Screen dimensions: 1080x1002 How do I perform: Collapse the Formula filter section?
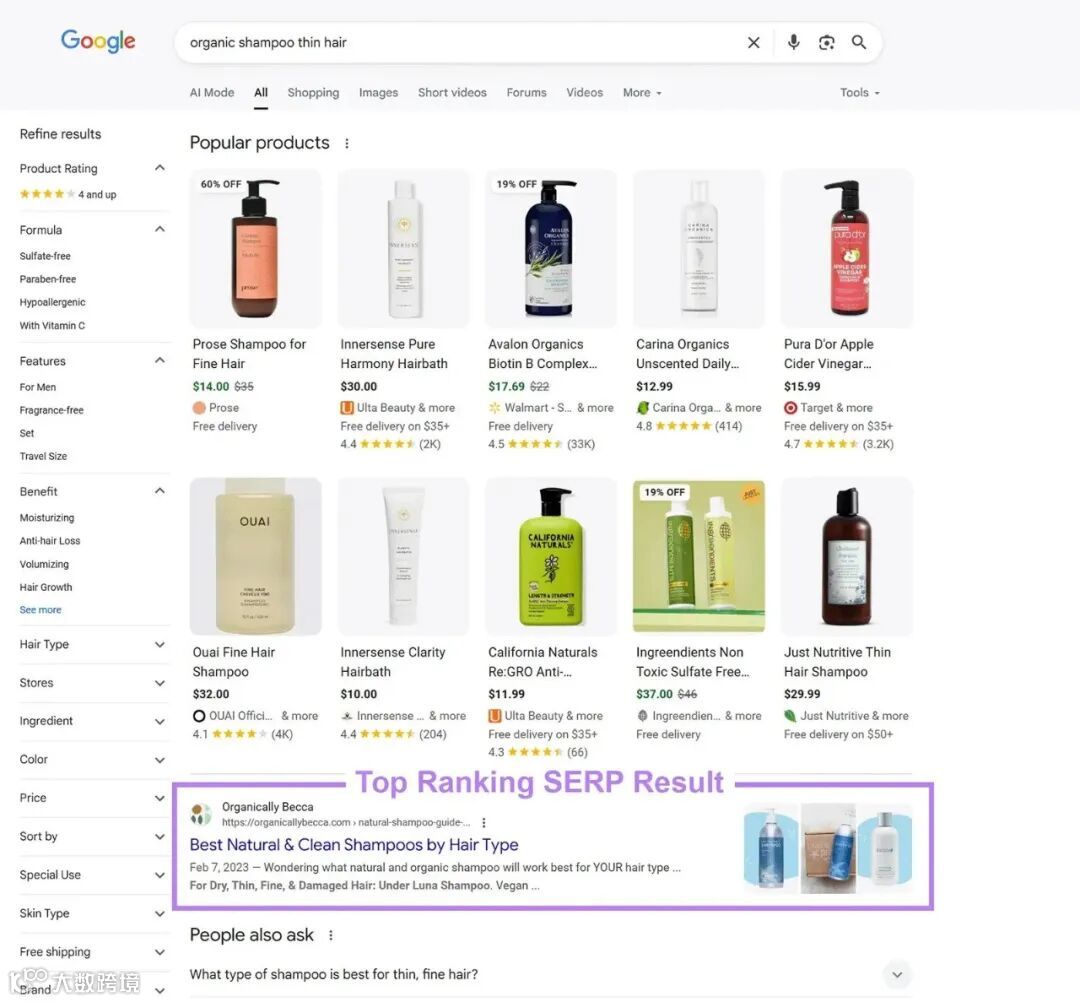pos(159,229)
